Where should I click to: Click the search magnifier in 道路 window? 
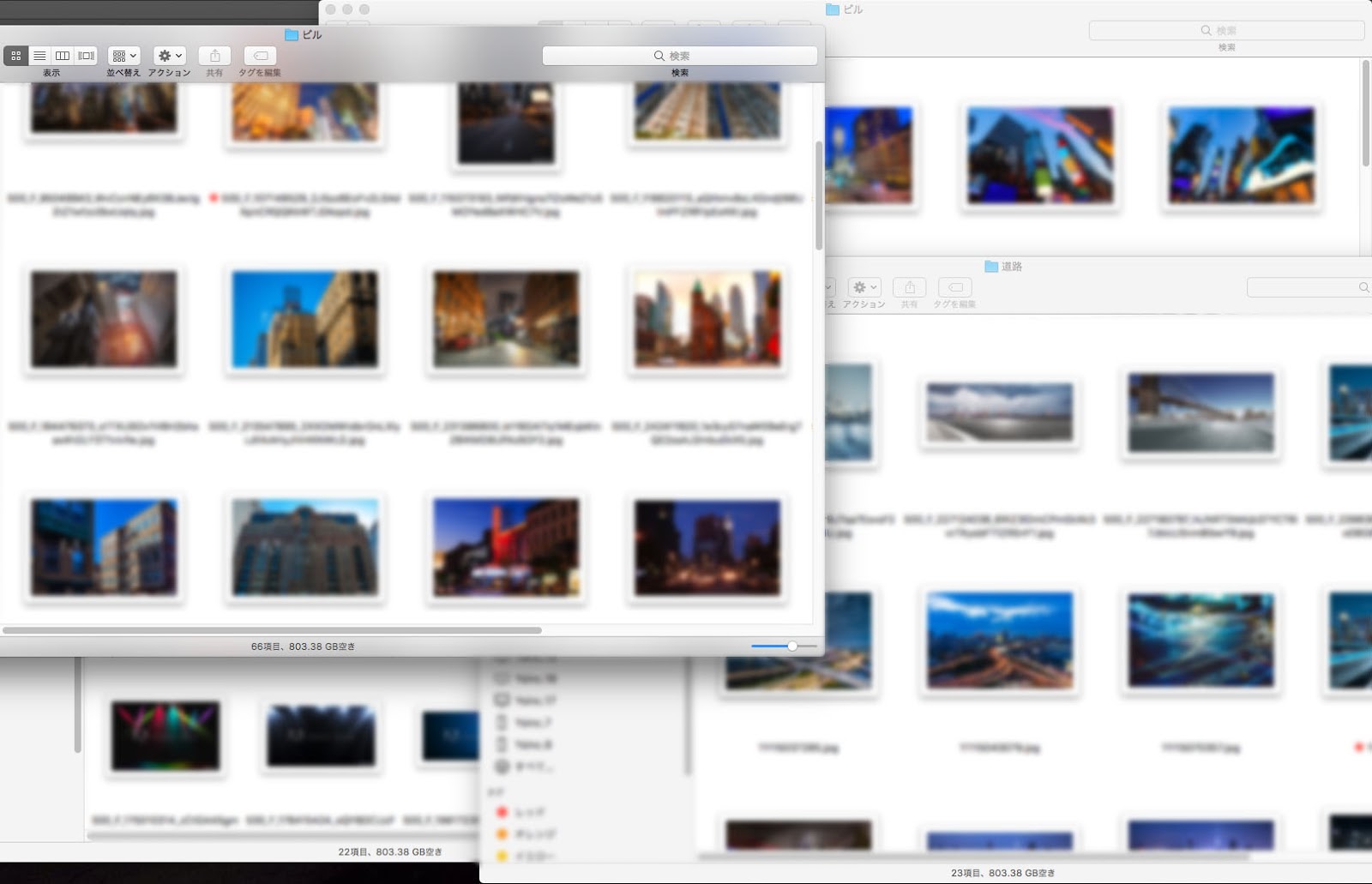pyautogui.click(x=1363, y=287)
